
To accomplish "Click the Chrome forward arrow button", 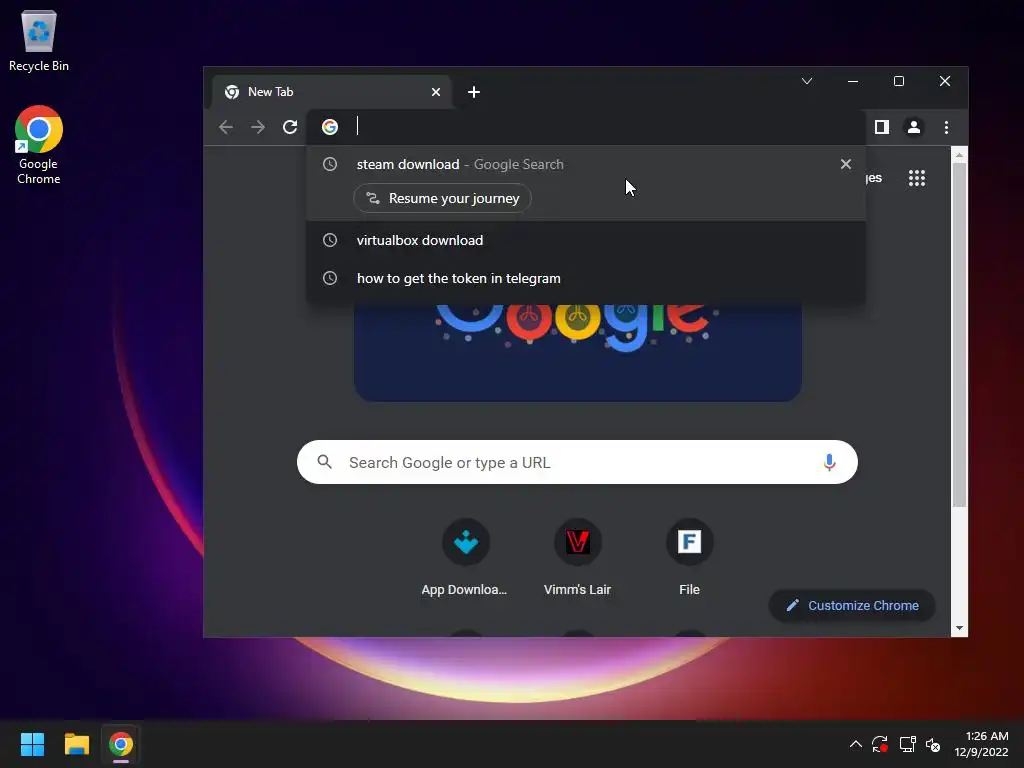I will tap(258, 127).
